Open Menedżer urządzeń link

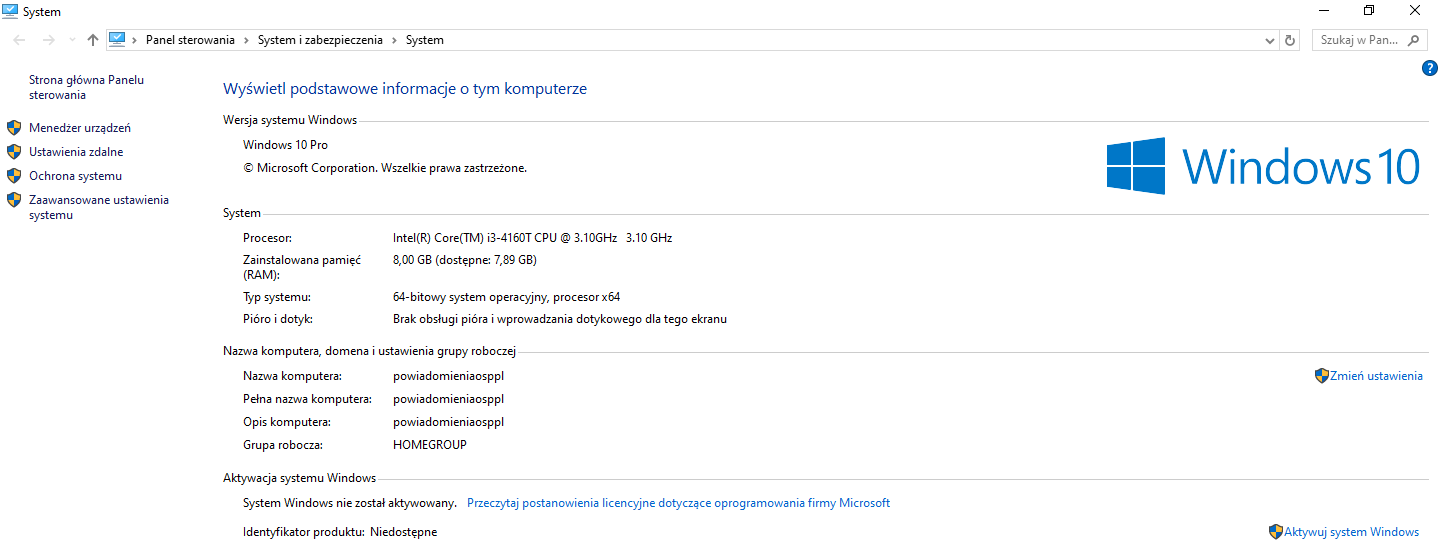[80, 128]
